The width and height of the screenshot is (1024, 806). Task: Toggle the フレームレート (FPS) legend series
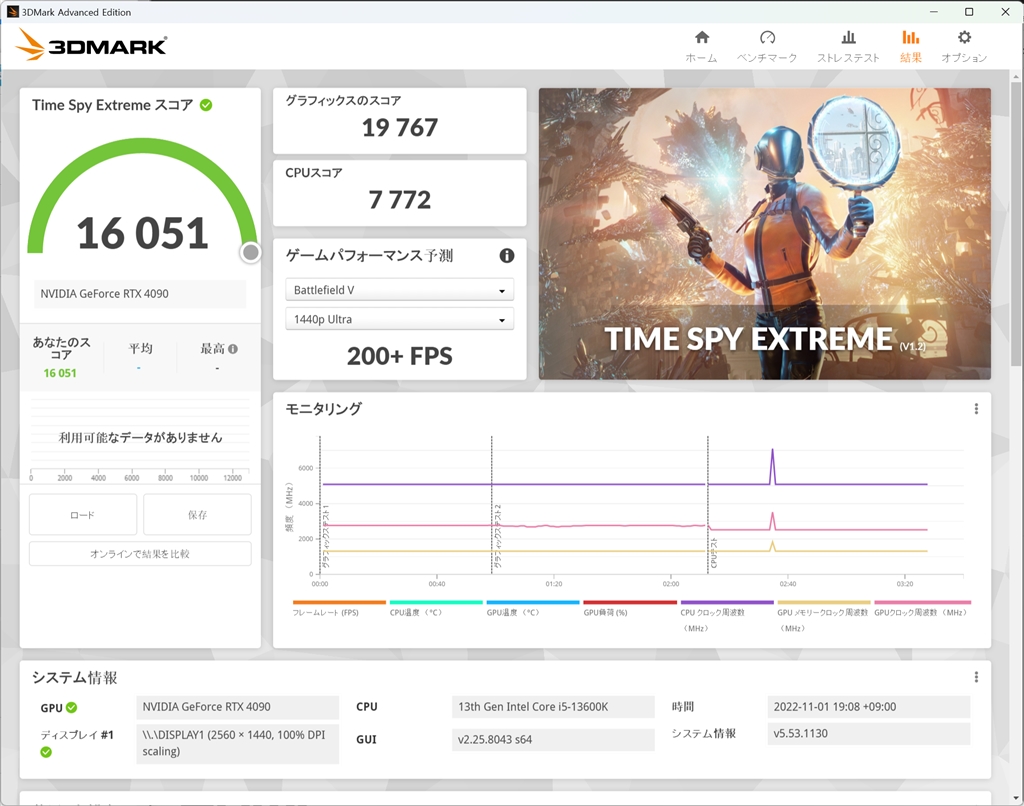(339, 609)
